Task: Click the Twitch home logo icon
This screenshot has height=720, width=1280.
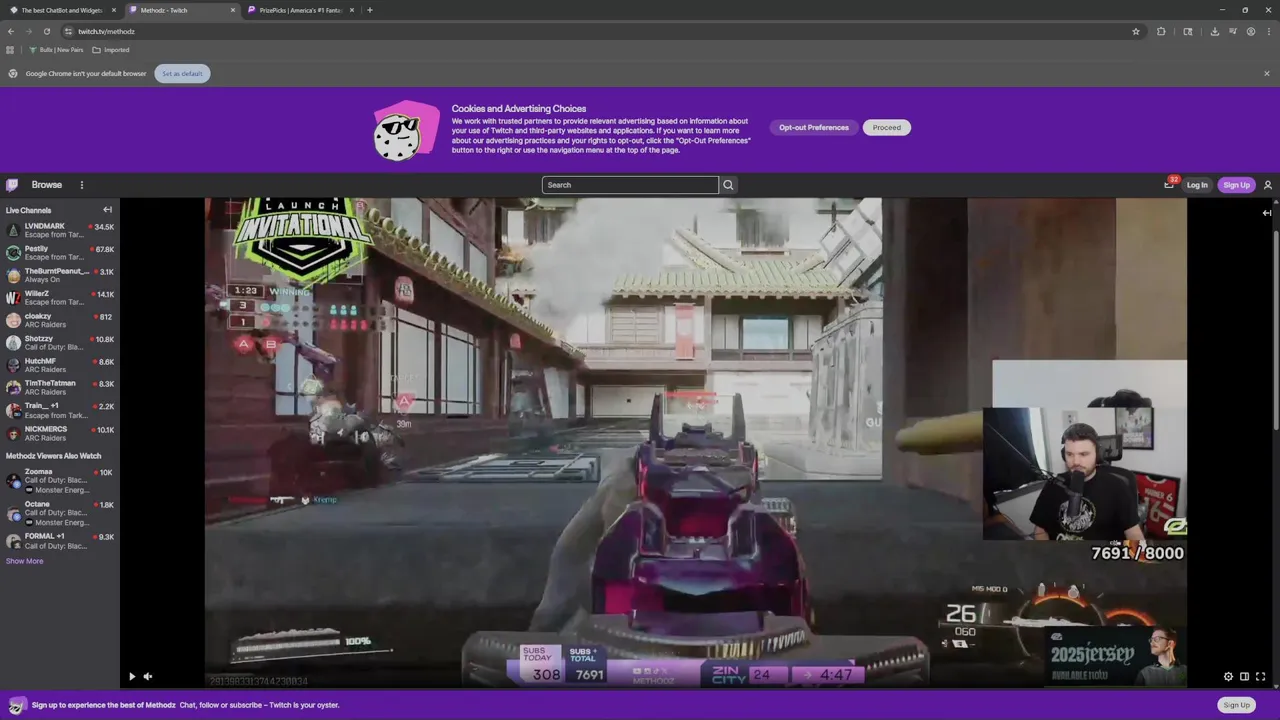Action: (12, 185)
